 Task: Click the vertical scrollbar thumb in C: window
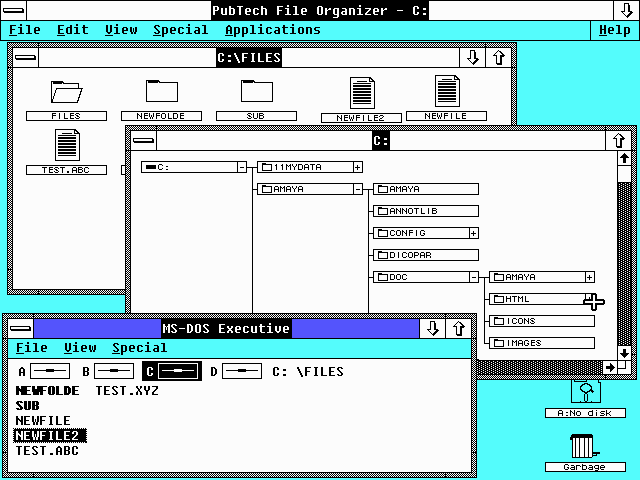[x=624, y=174]
